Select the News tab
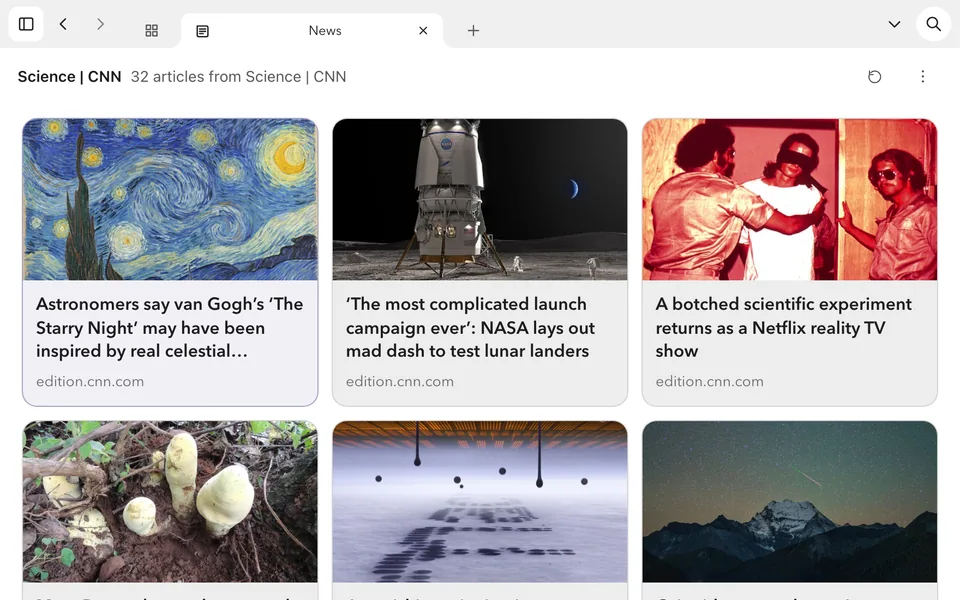Viewport: 960px width, 600px height. [x=312, y=31]
